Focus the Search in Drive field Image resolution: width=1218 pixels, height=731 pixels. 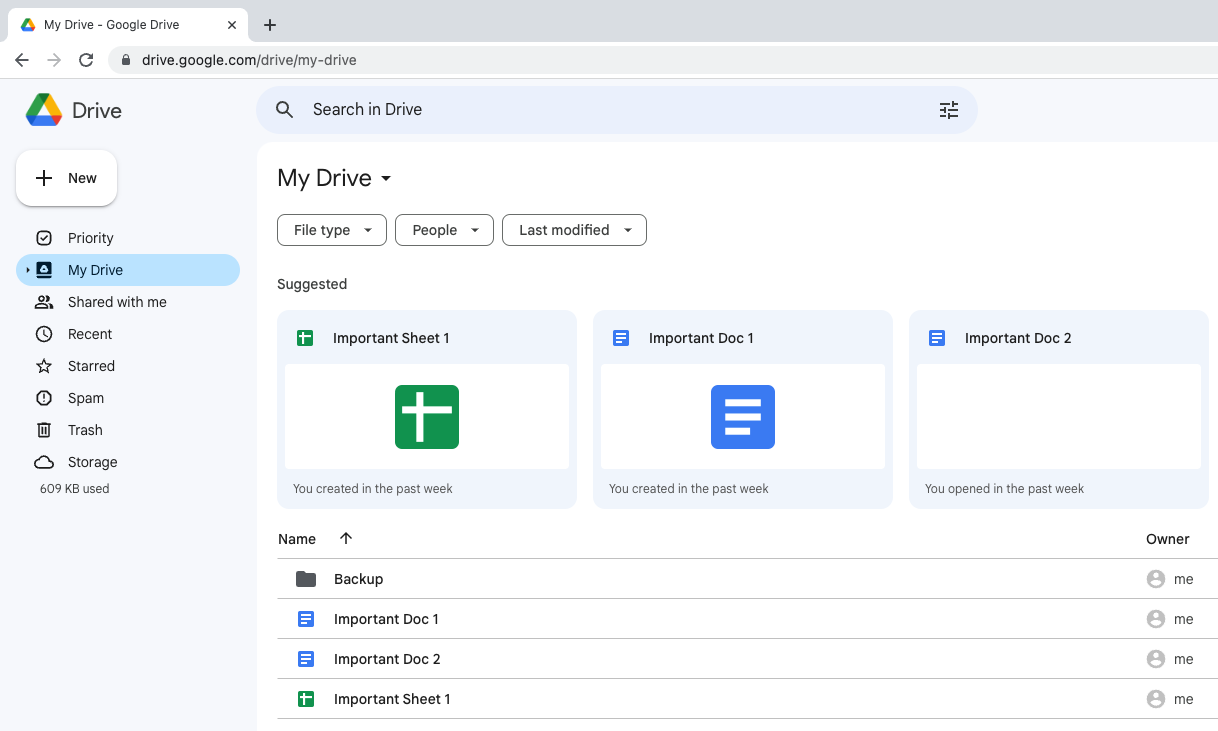pos(616,110)
